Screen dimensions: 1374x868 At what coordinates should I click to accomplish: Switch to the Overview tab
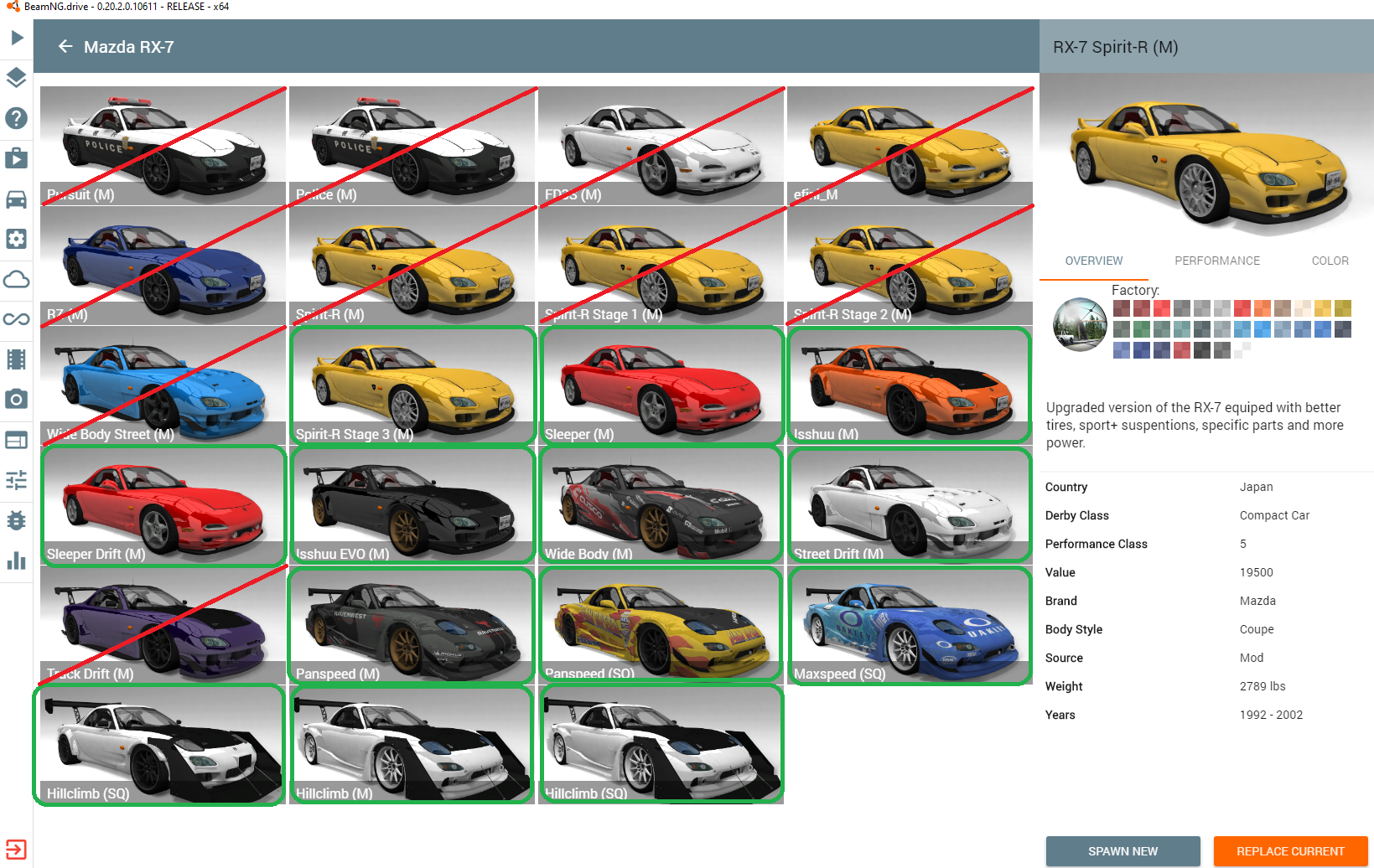(x=1094, y=261)
